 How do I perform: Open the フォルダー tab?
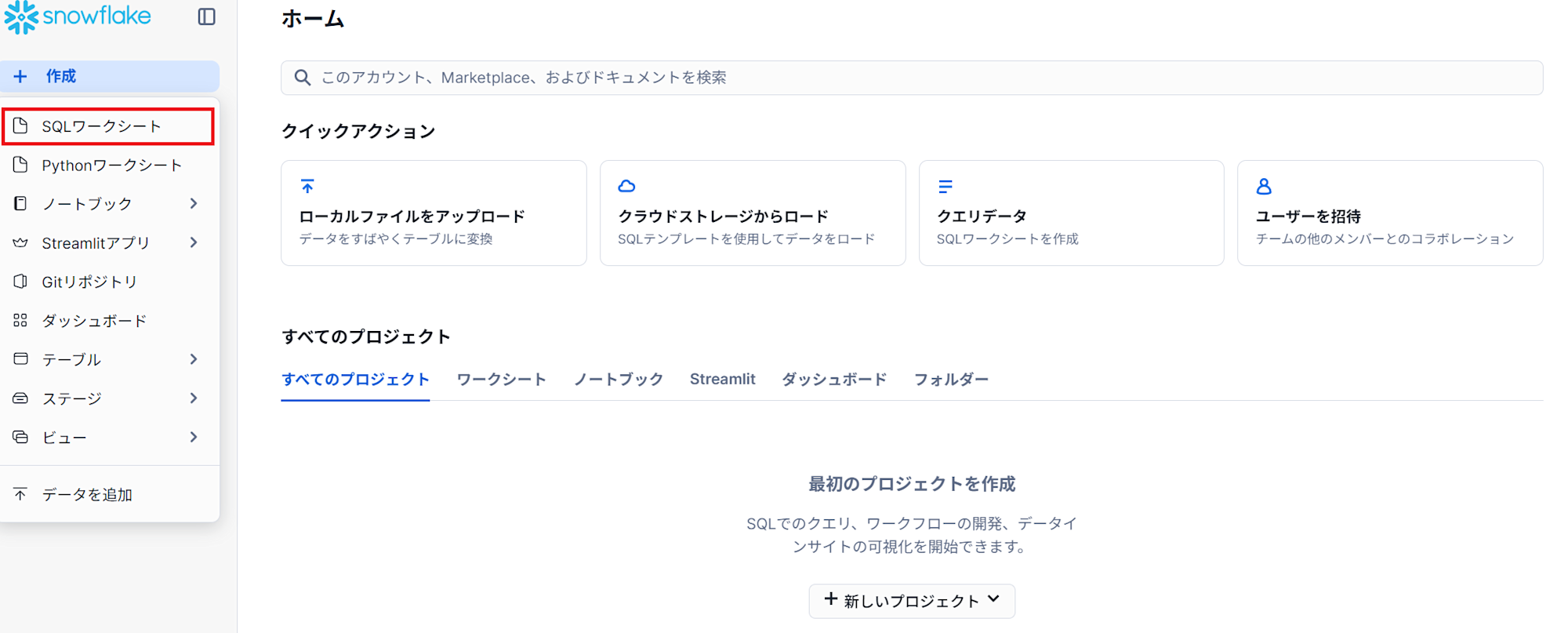[x=951, y=380]
